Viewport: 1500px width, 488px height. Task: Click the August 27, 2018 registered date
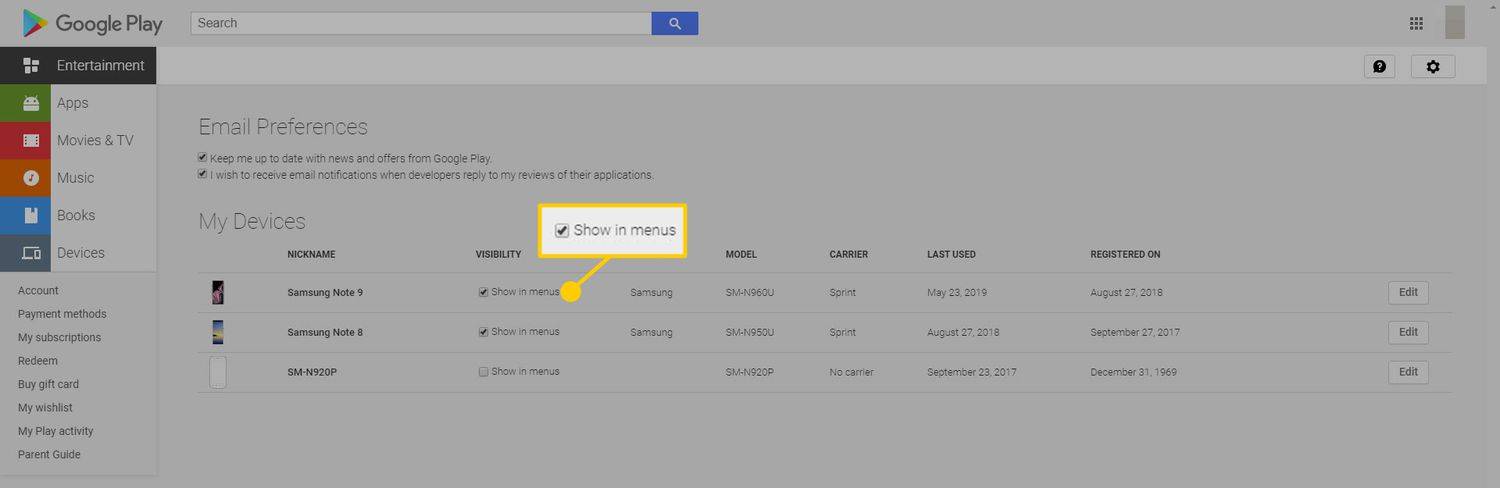(1126, 293)
